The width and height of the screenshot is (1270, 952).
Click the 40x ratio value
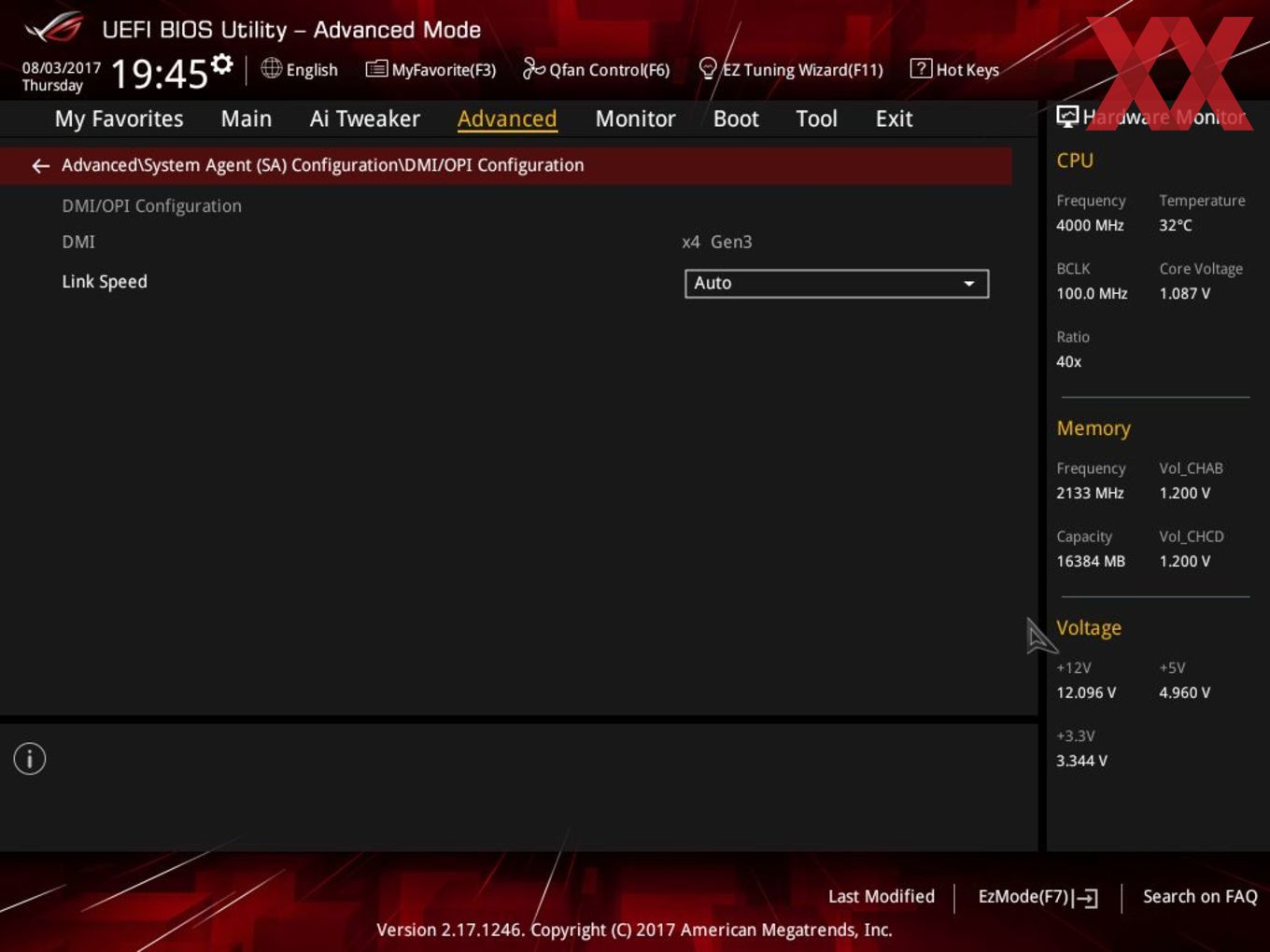tap(1069, 361)
